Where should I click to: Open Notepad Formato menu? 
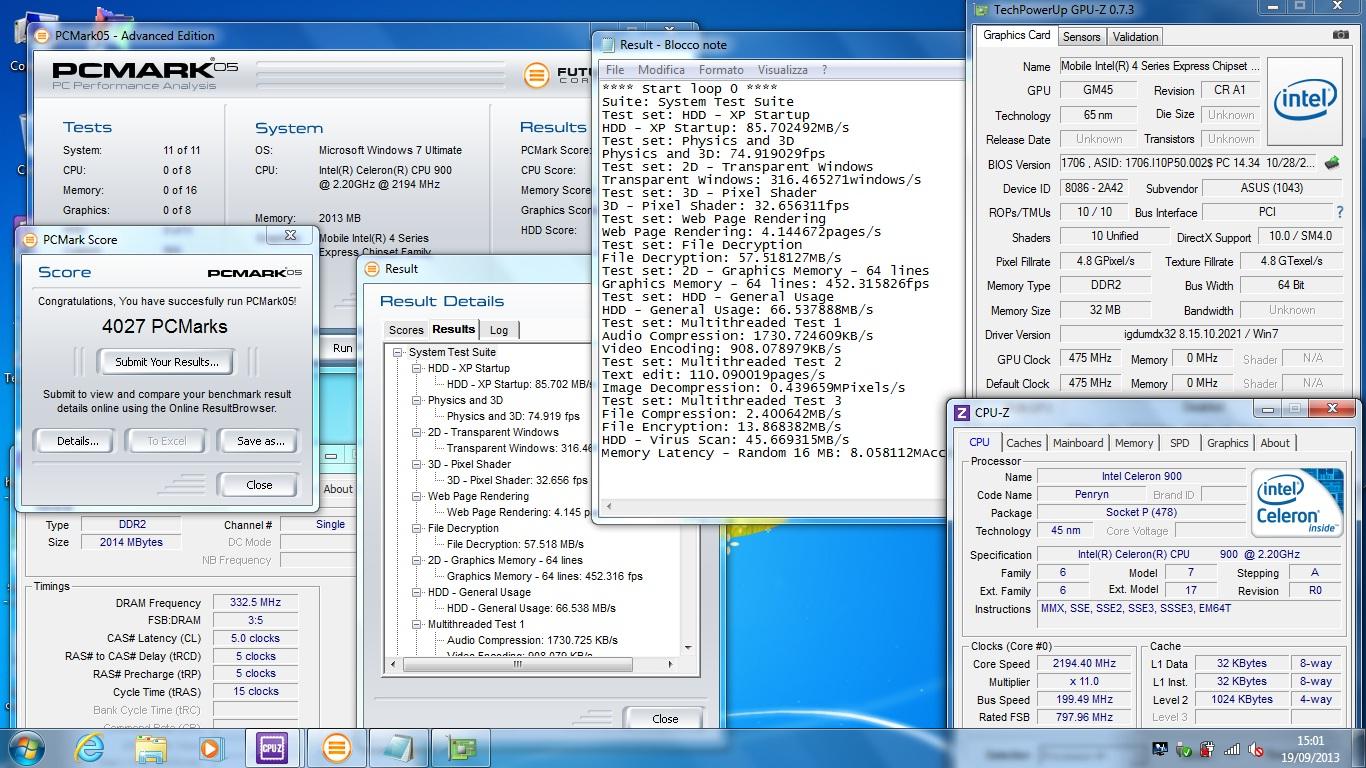721,70
